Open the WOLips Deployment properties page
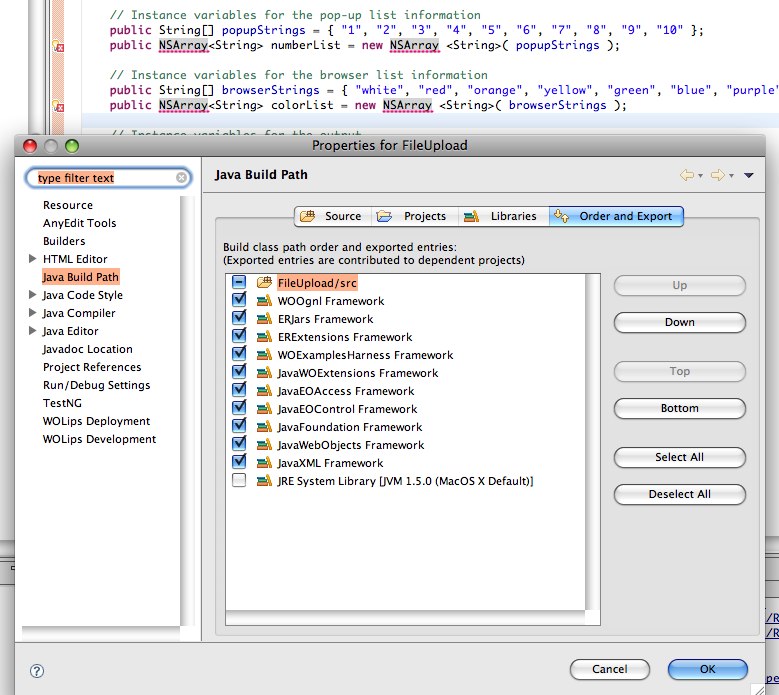The width and height of the screenshot is (779, 695). [96, 421]
